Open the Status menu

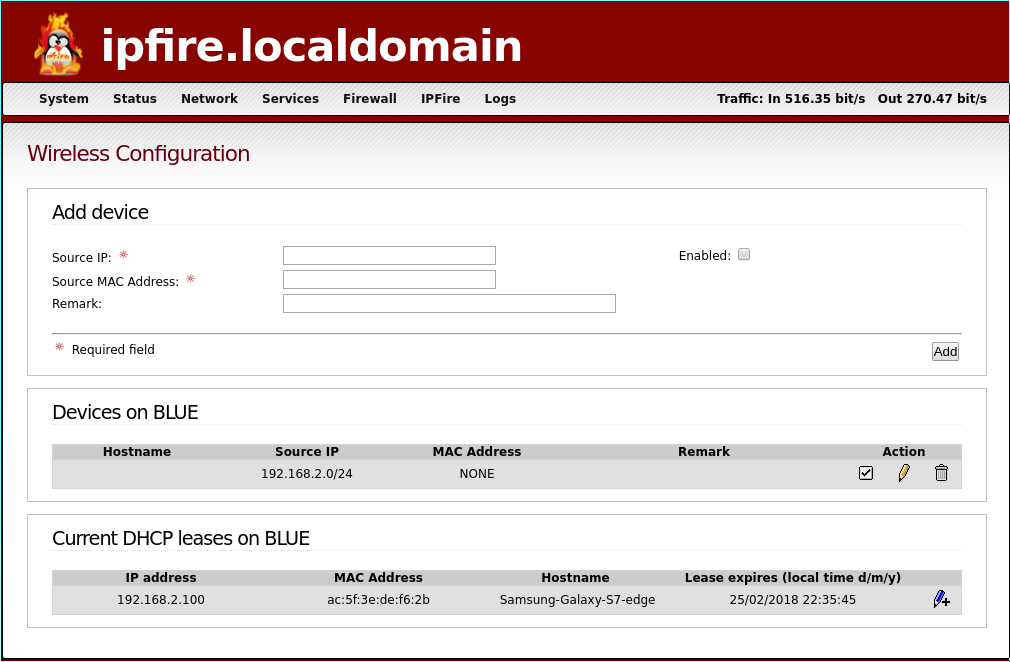[x=135, y=98]
